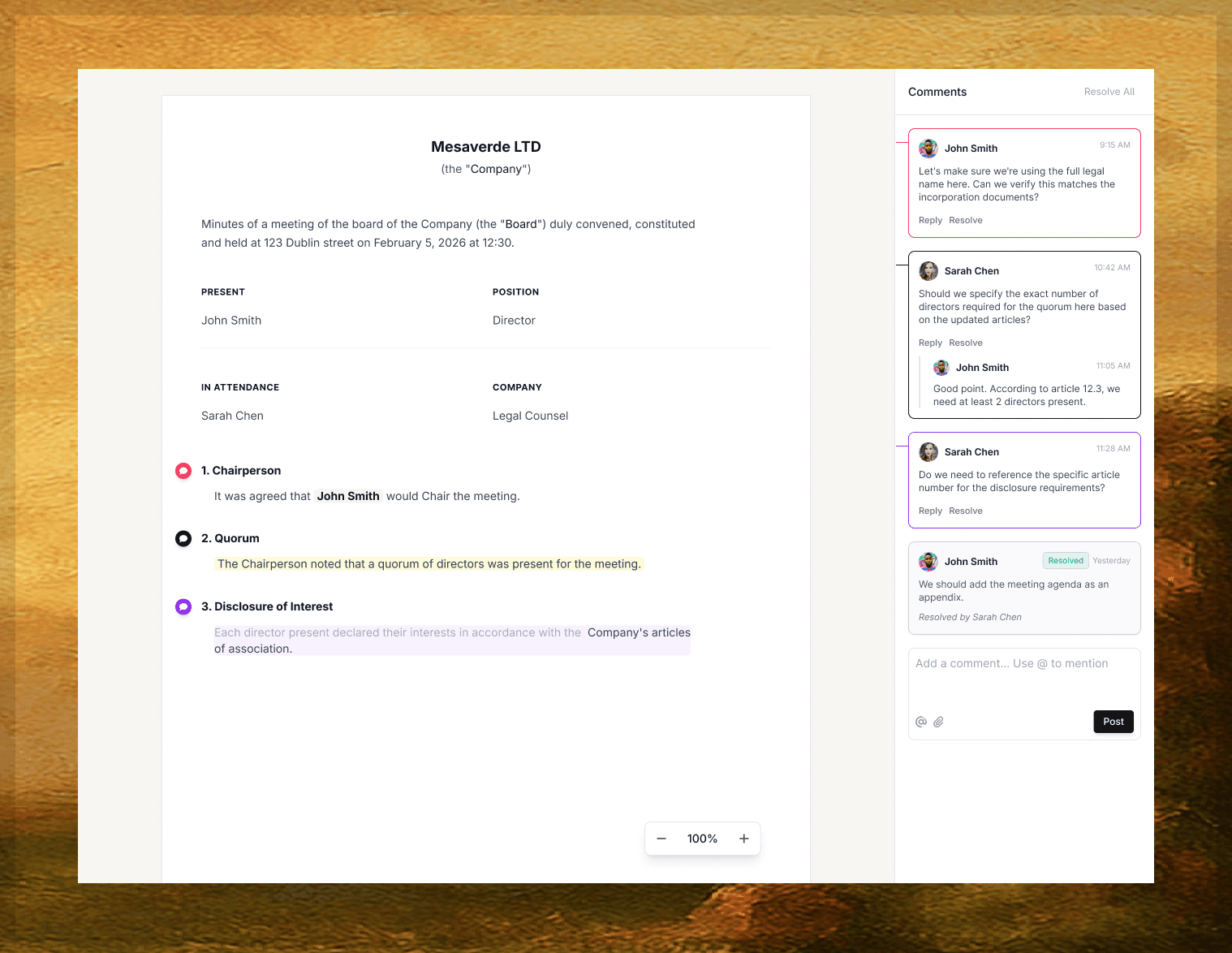Reply to Sarah Chen's quorum comment

click(930, 343)
